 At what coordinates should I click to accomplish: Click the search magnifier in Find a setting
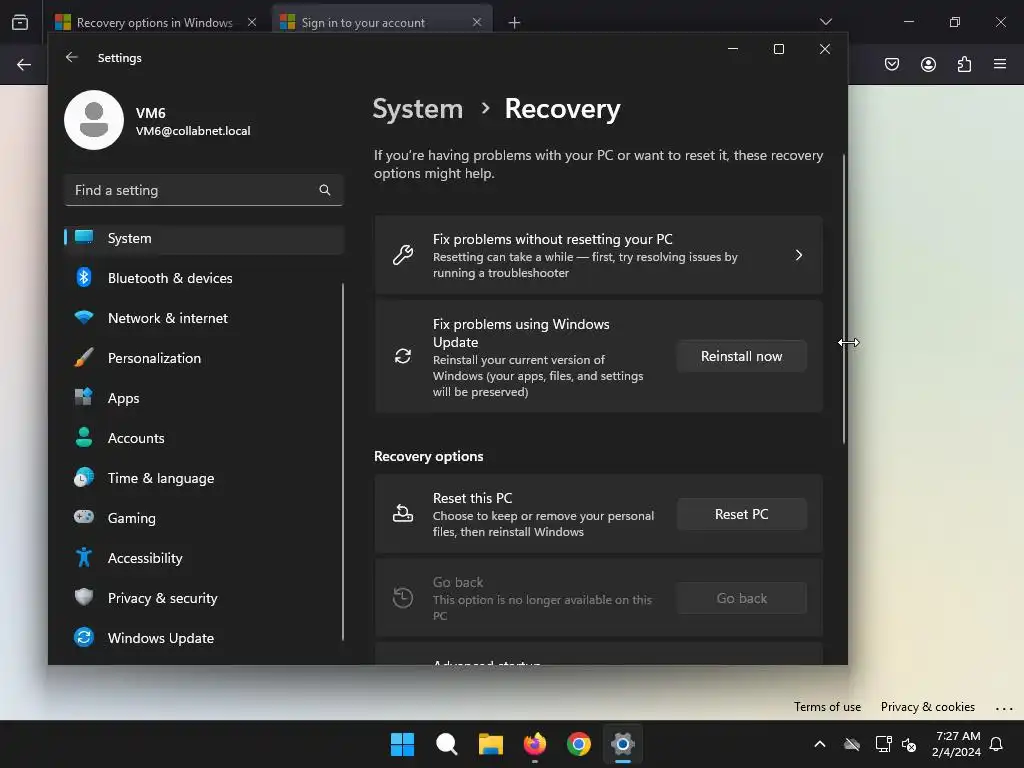tap(325, 190)
